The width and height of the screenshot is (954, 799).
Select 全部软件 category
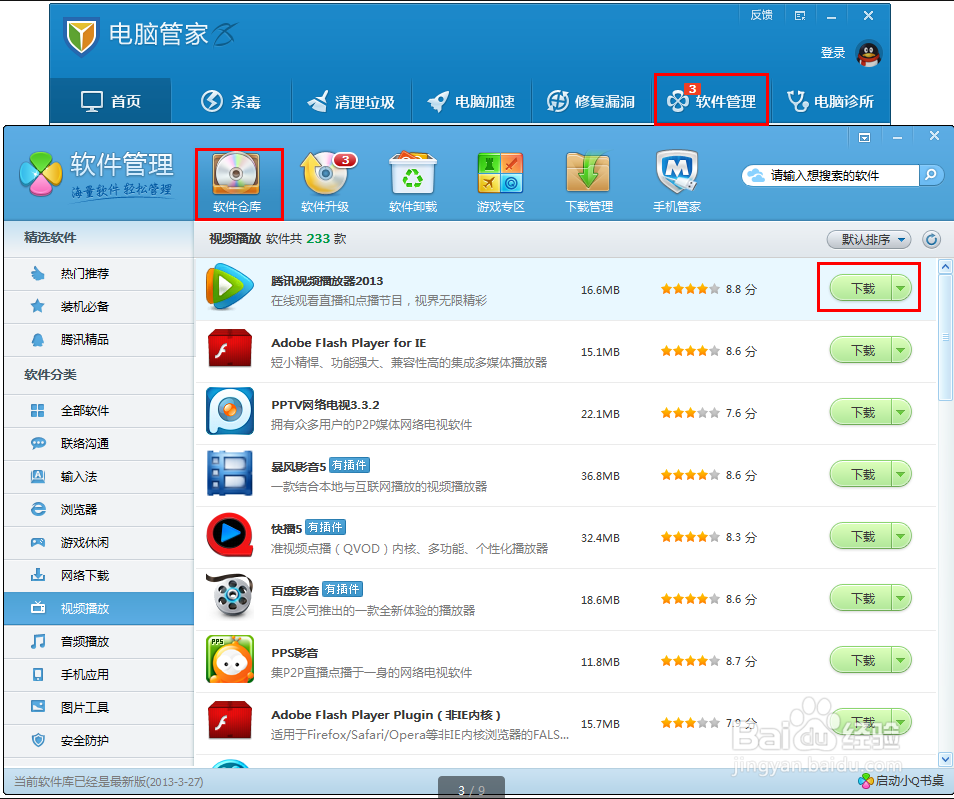[99, 410]
